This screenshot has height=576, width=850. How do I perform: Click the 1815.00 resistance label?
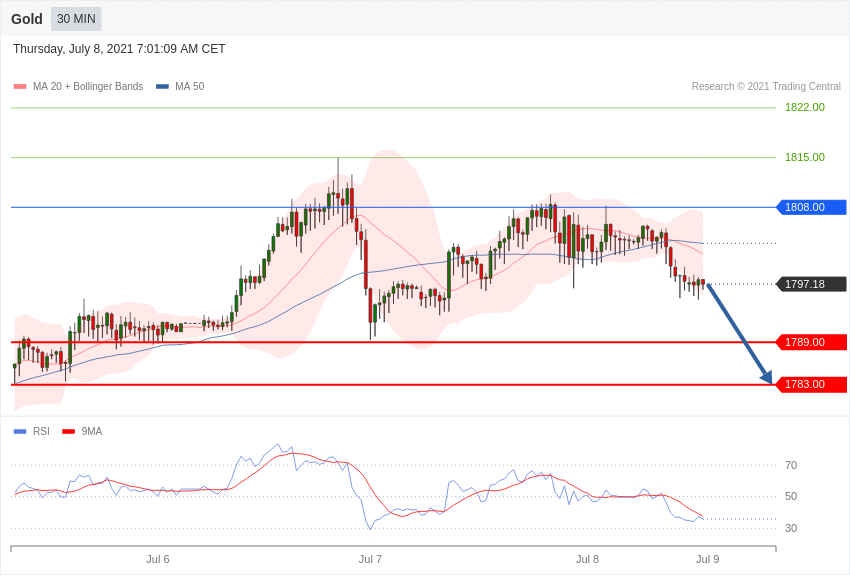tap(805, 157)
